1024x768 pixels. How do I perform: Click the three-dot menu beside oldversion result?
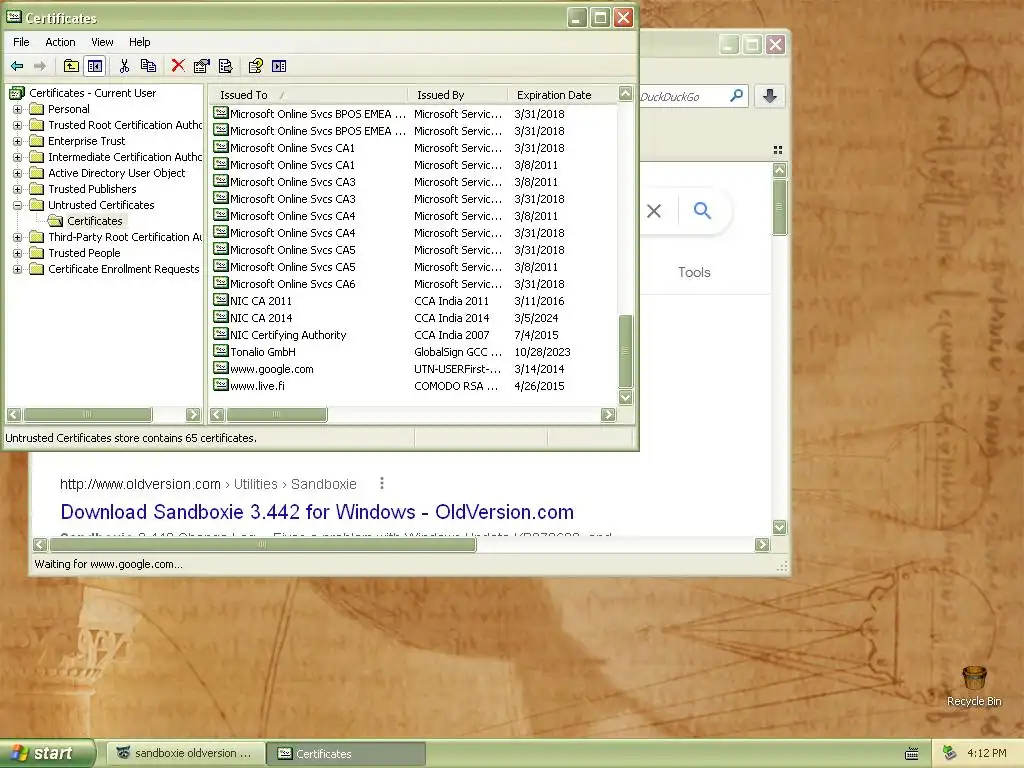tap(382, 483)
